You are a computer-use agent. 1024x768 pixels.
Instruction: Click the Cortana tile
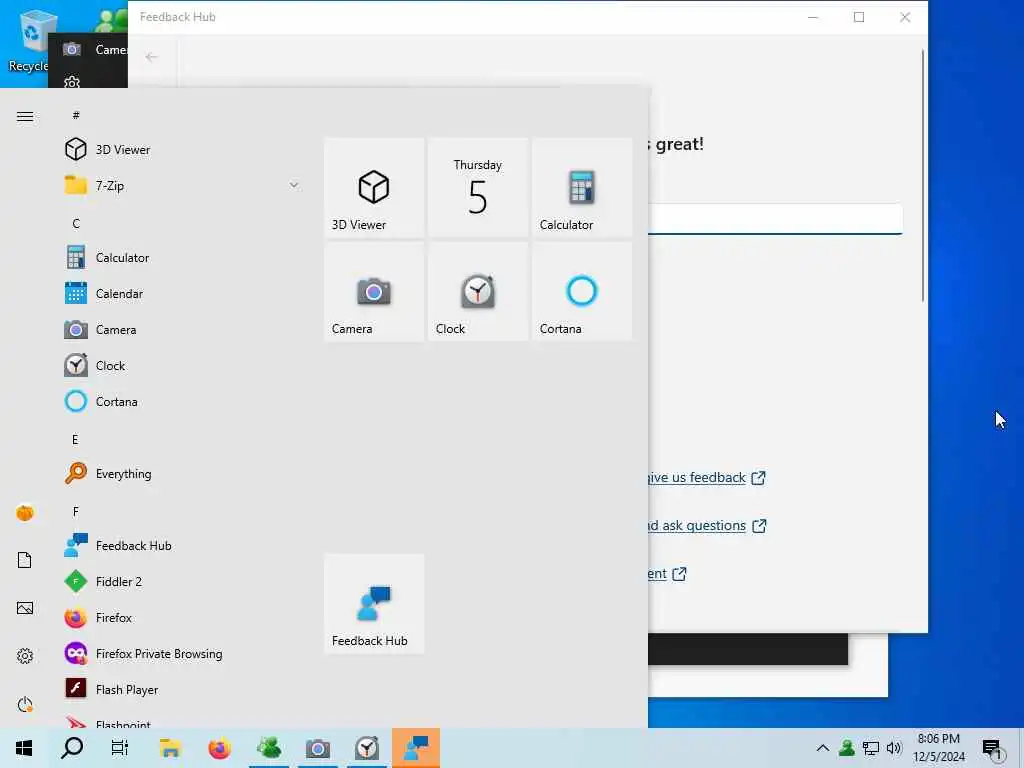[x=581, y=291]
